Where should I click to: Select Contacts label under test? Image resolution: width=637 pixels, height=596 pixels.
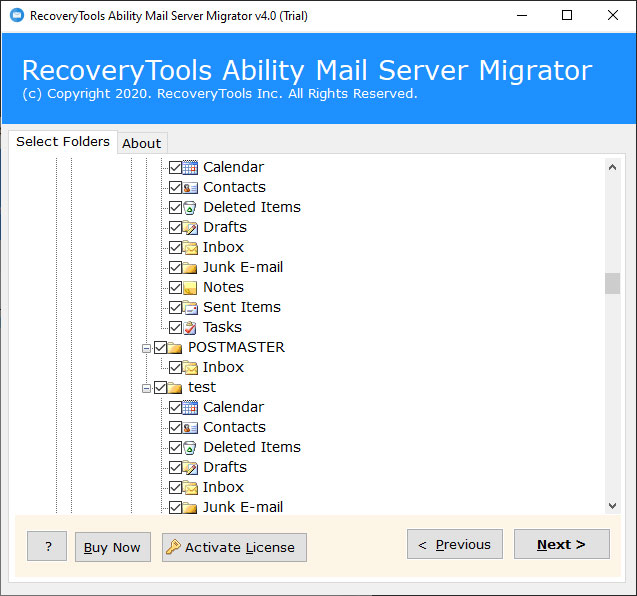pyautogui.click(x=234, y=427)
